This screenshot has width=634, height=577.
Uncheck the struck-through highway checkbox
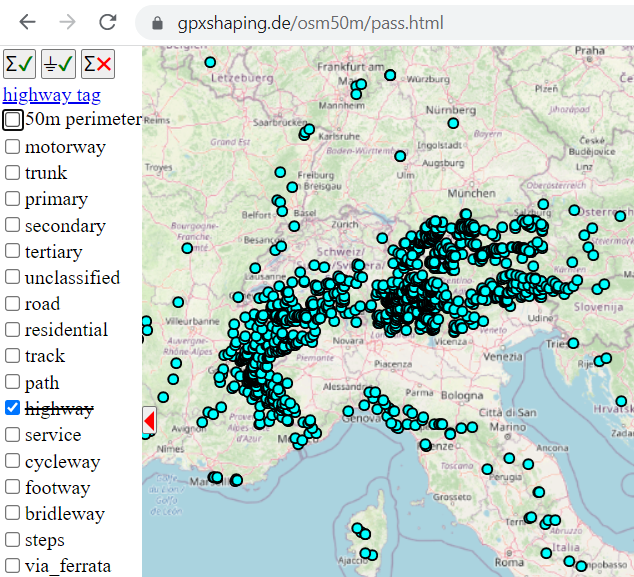click(13, 408)
